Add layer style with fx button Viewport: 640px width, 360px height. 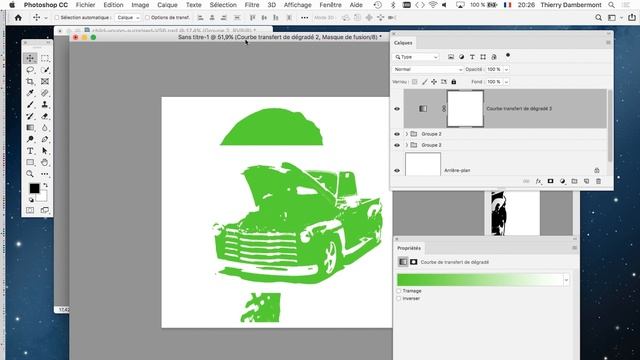pos(538,181)
